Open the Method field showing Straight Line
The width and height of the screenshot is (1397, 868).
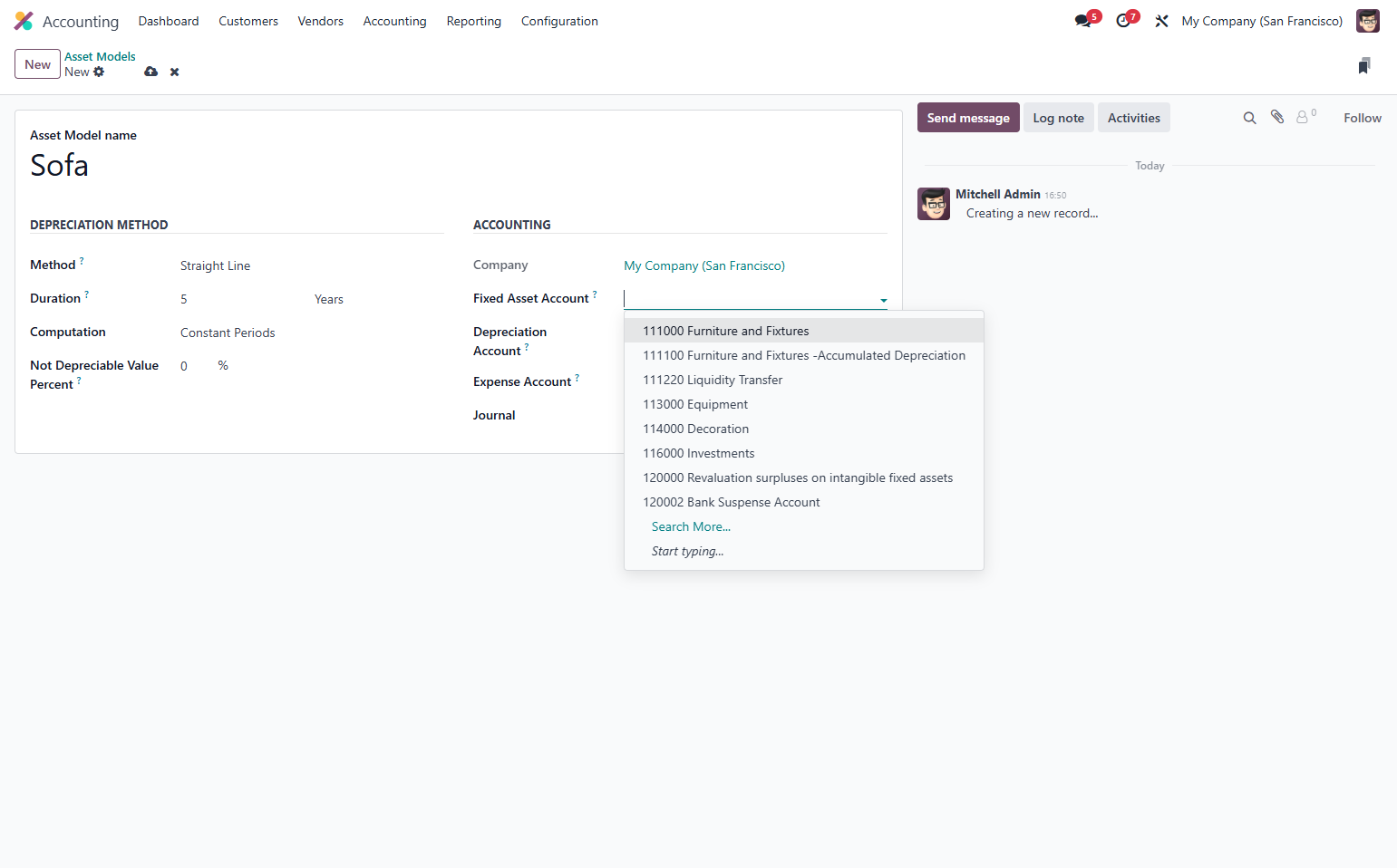click(x=312, y=265)
